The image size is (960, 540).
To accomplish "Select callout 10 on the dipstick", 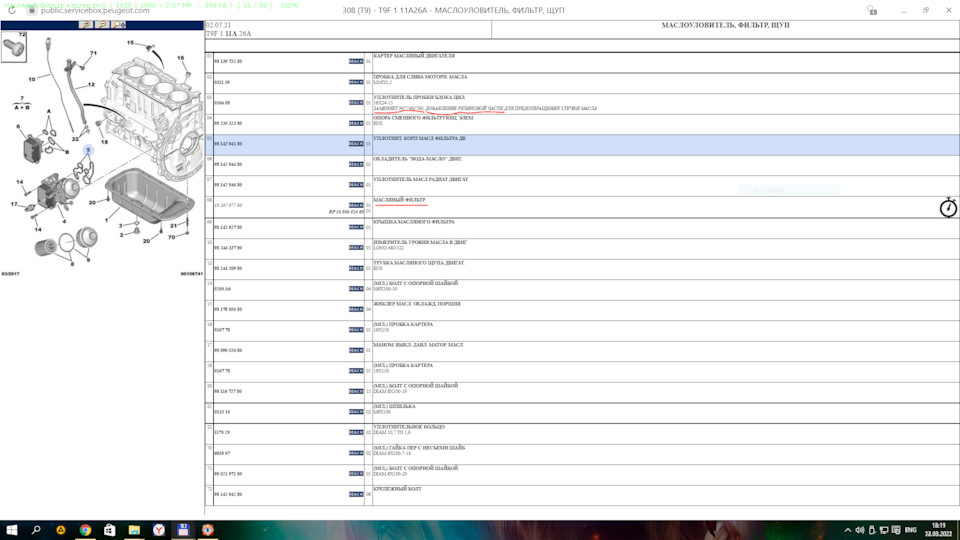I will click(x=32, y=79).
